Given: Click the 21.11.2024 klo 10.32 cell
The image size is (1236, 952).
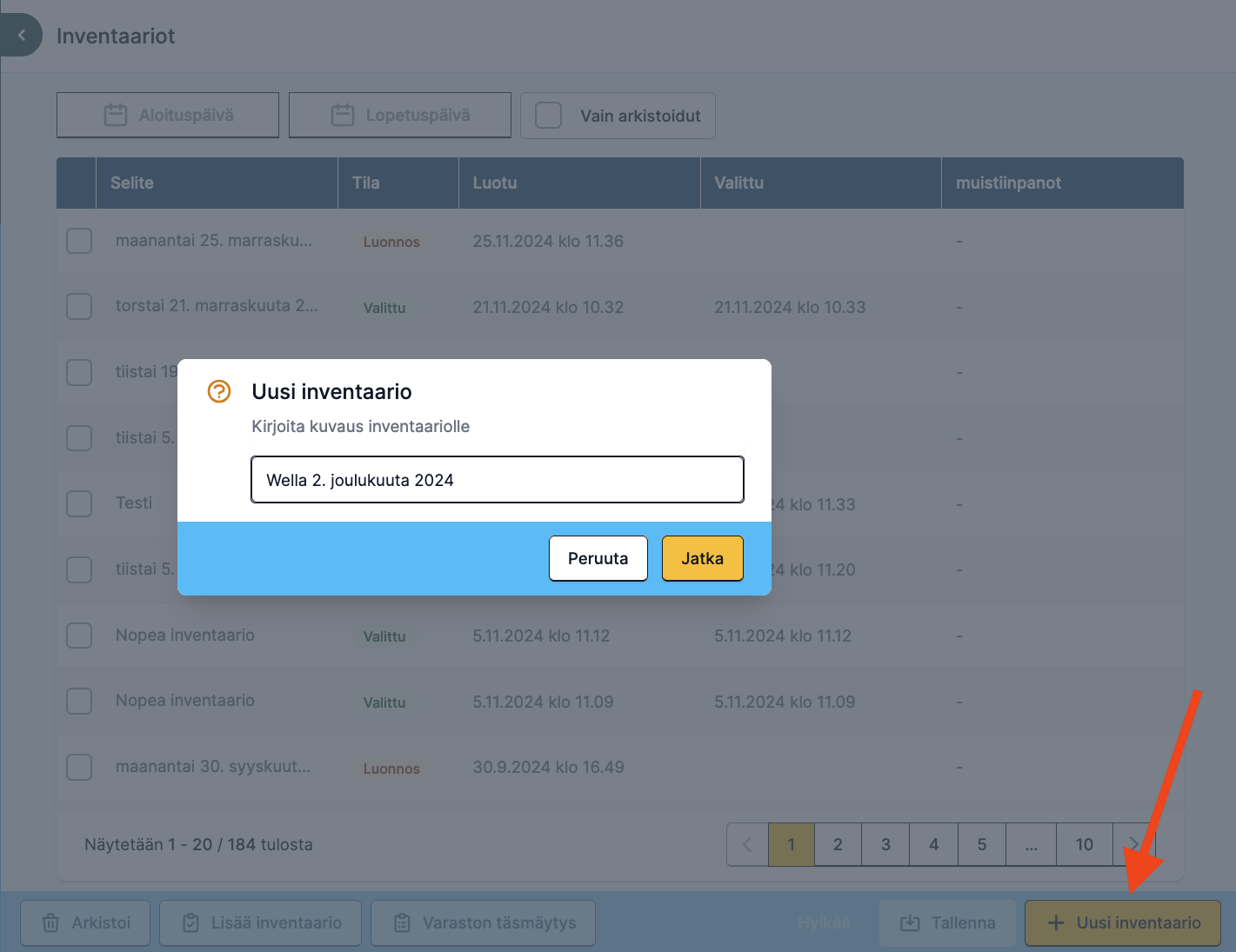Looking at the screenshot, I should (x=548, y=307).
